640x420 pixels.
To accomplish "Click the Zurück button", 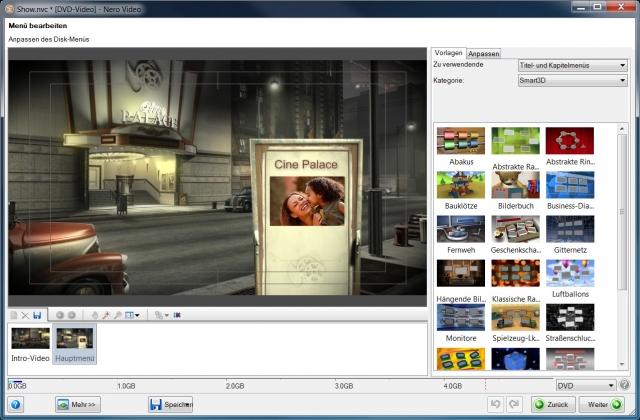I will [x=553, y=404].
